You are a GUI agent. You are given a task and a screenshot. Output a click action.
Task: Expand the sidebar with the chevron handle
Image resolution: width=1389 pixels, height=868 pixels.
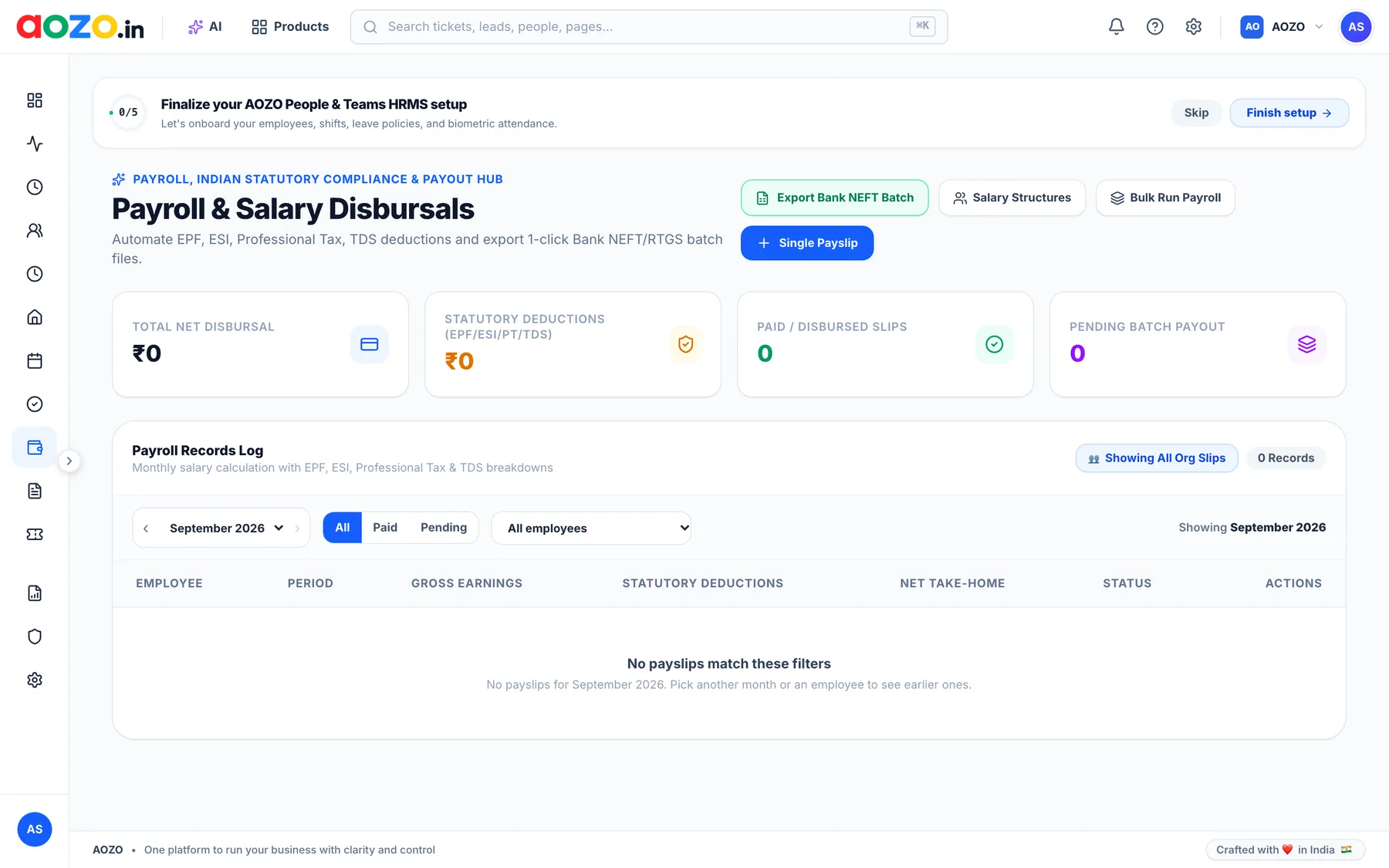[x=69, y=461]
